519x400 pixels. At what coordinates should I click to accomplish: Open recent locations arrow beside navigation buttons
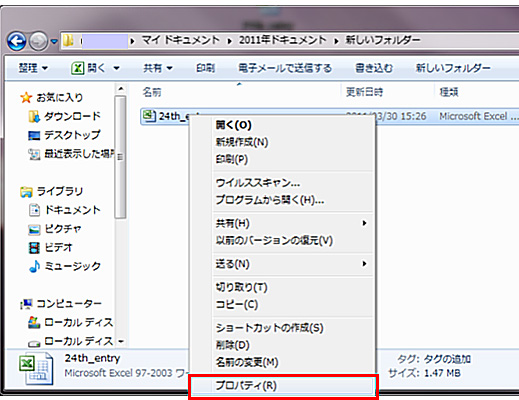click(54, 42)
